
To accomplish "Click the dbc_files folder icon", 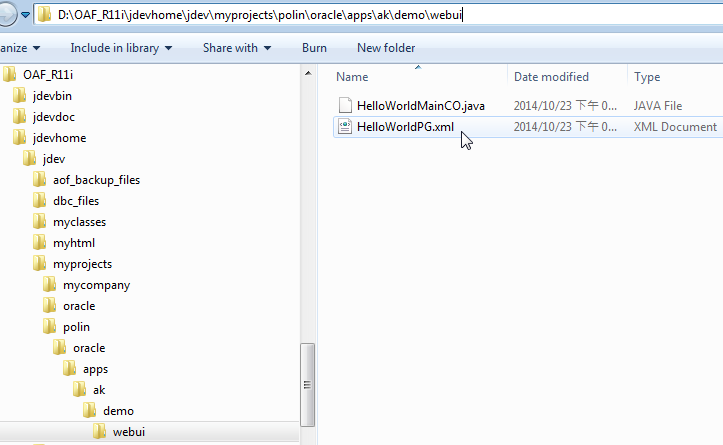I will pos(40,201).
